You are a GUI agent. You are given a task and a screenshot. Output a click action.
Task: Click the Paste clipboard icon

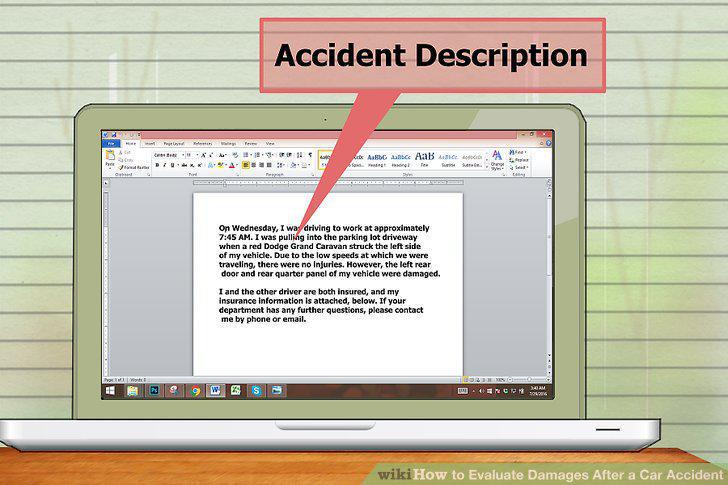[x=110, y=156]
